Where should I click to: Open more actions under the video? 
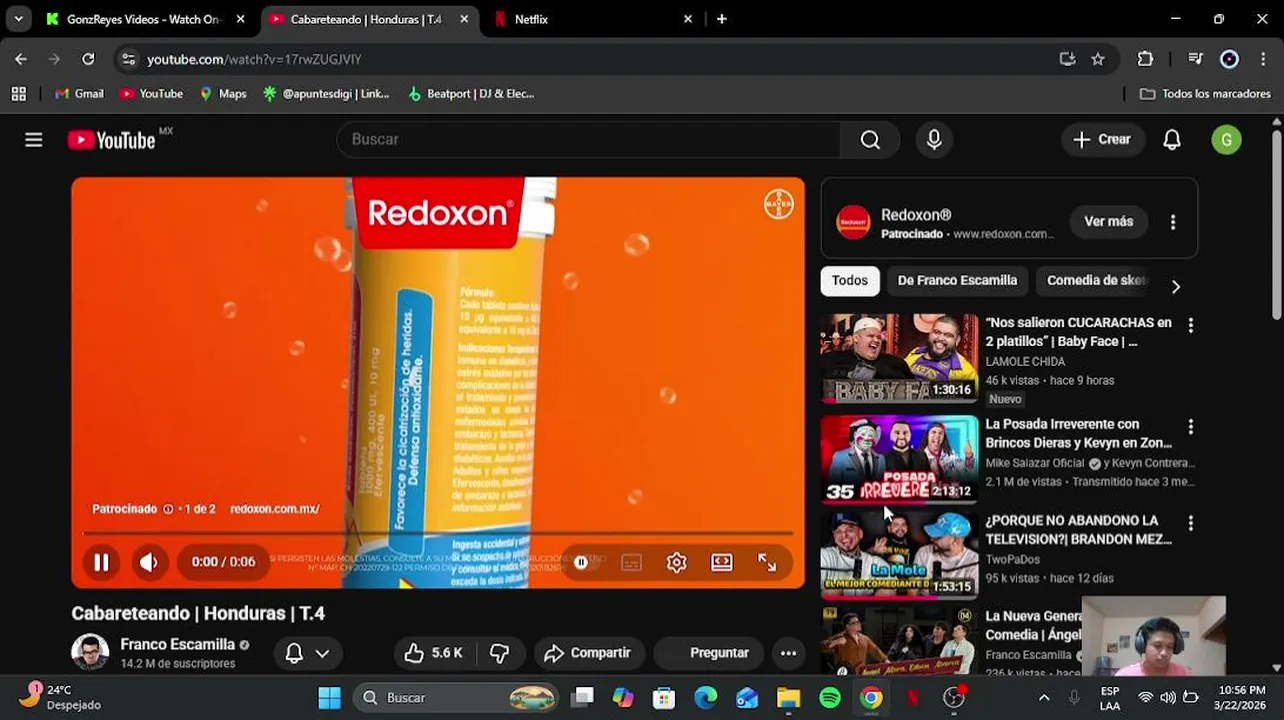(x=788, y=653)
